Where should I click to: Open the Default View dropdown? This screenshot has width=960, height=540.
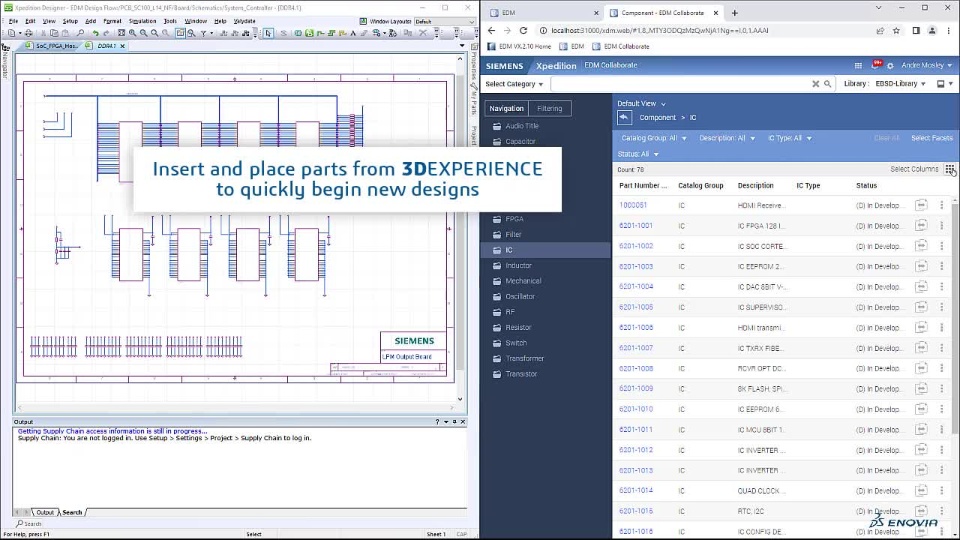[x=641, y=103]
